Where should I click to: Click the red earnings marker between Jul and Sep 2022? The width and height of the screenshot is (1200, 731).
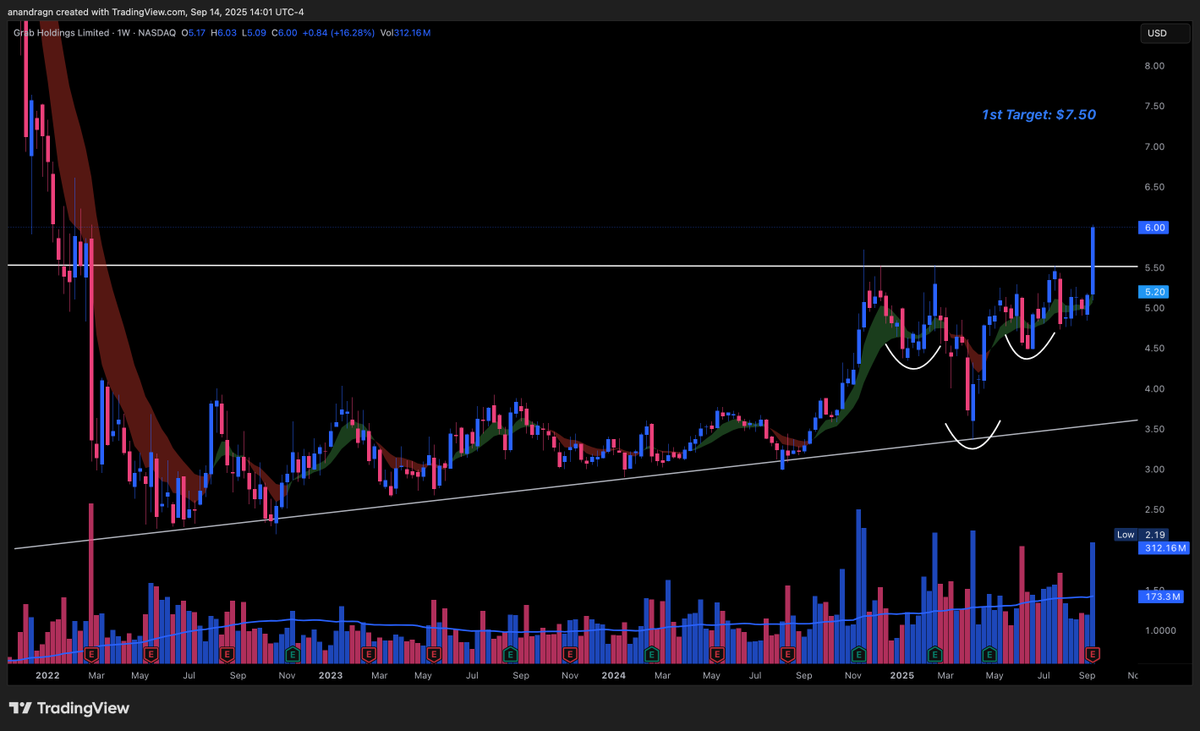click(227, 653)
